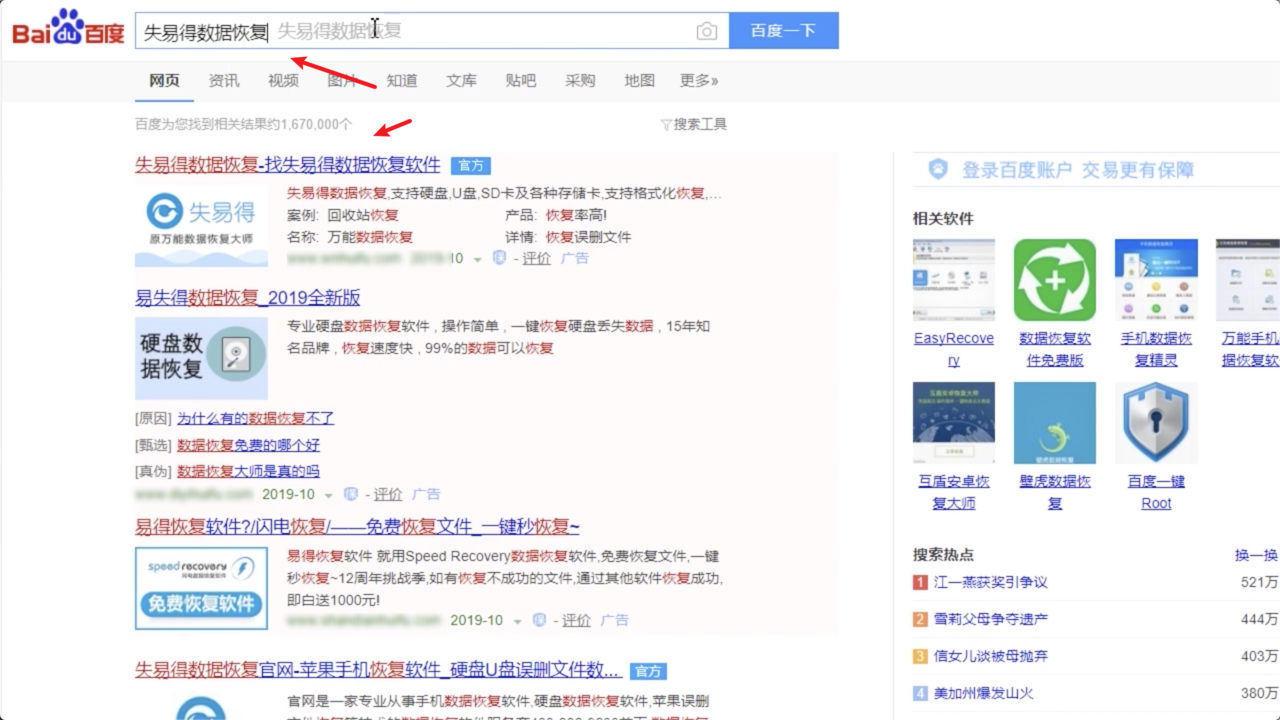The width and height of the screenshot is (1280, 720).
Task: Click shield icon beside third result's 评价
Action: 539,620
